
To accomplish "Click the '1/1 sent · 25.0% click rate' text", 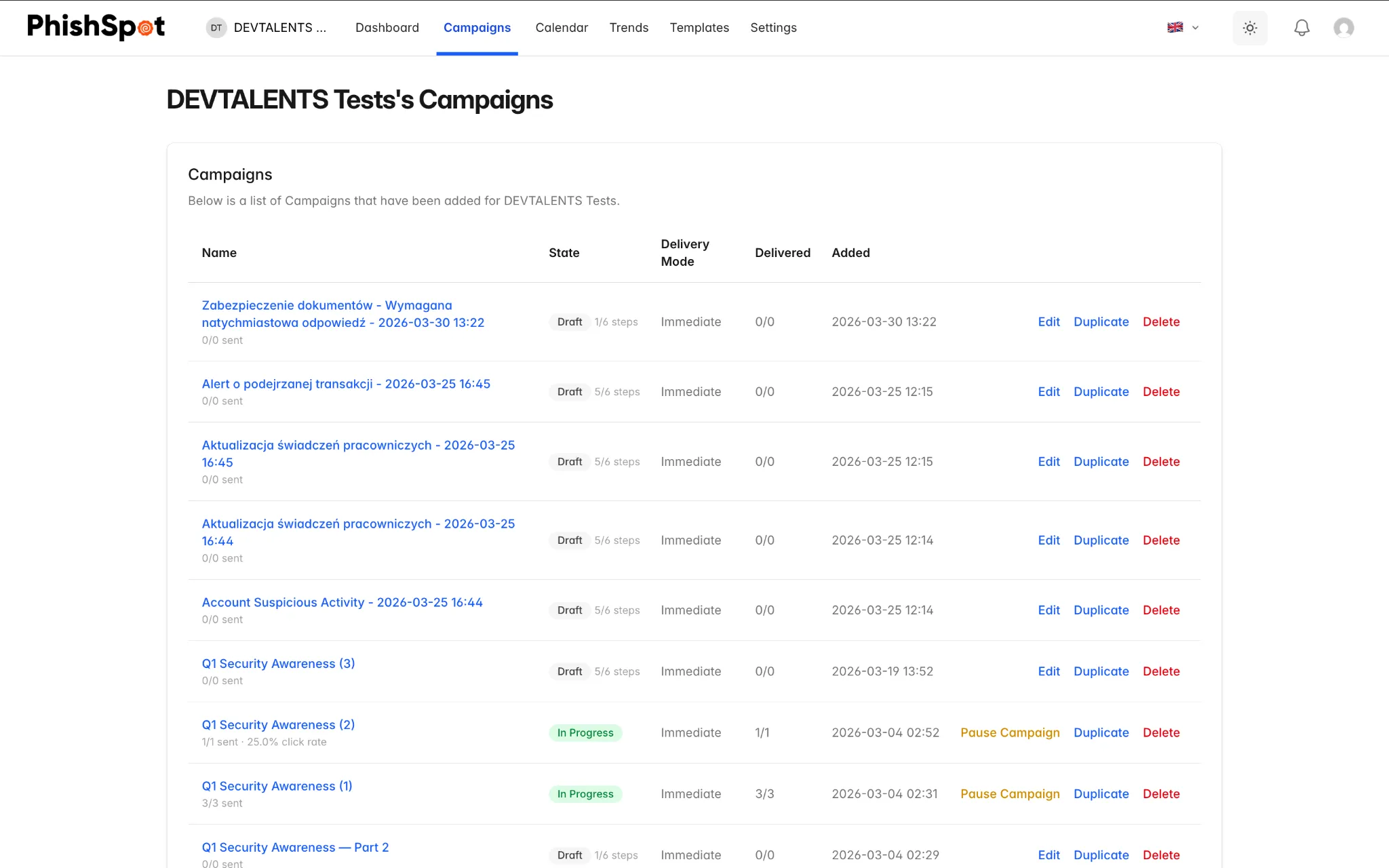I will [x=264, y=742].
